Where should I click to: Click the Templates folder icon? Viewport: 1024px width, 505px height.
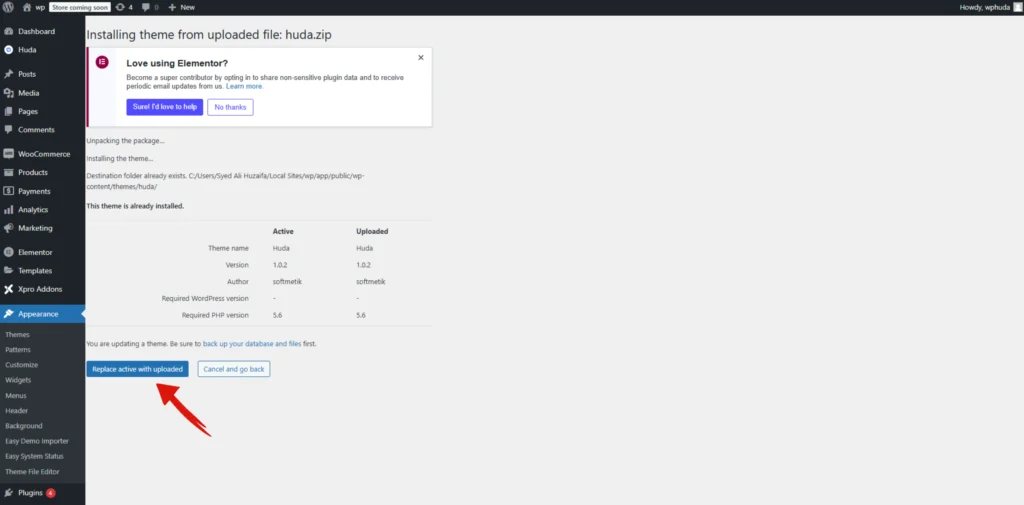click(x=8, y=270)
